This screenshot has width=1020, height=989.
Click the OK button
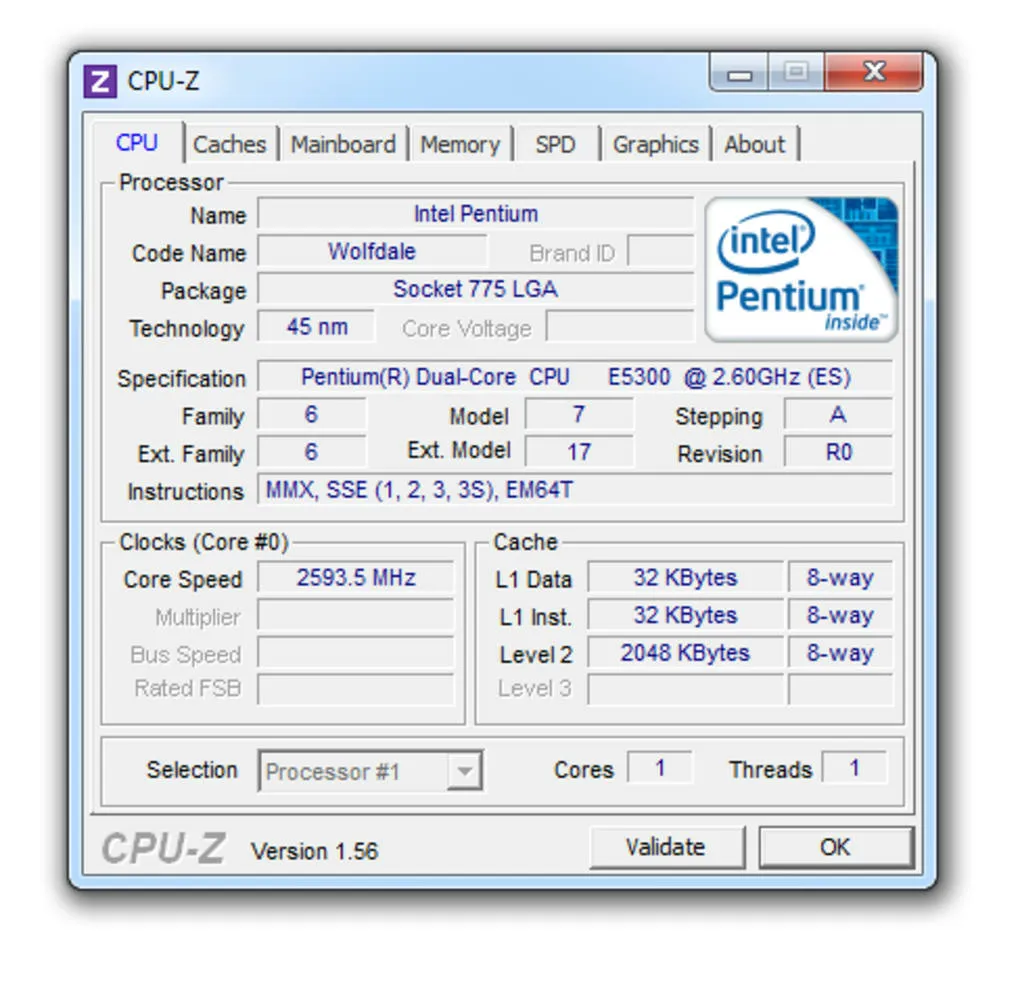pyautogui.click(x=835, y=847)
